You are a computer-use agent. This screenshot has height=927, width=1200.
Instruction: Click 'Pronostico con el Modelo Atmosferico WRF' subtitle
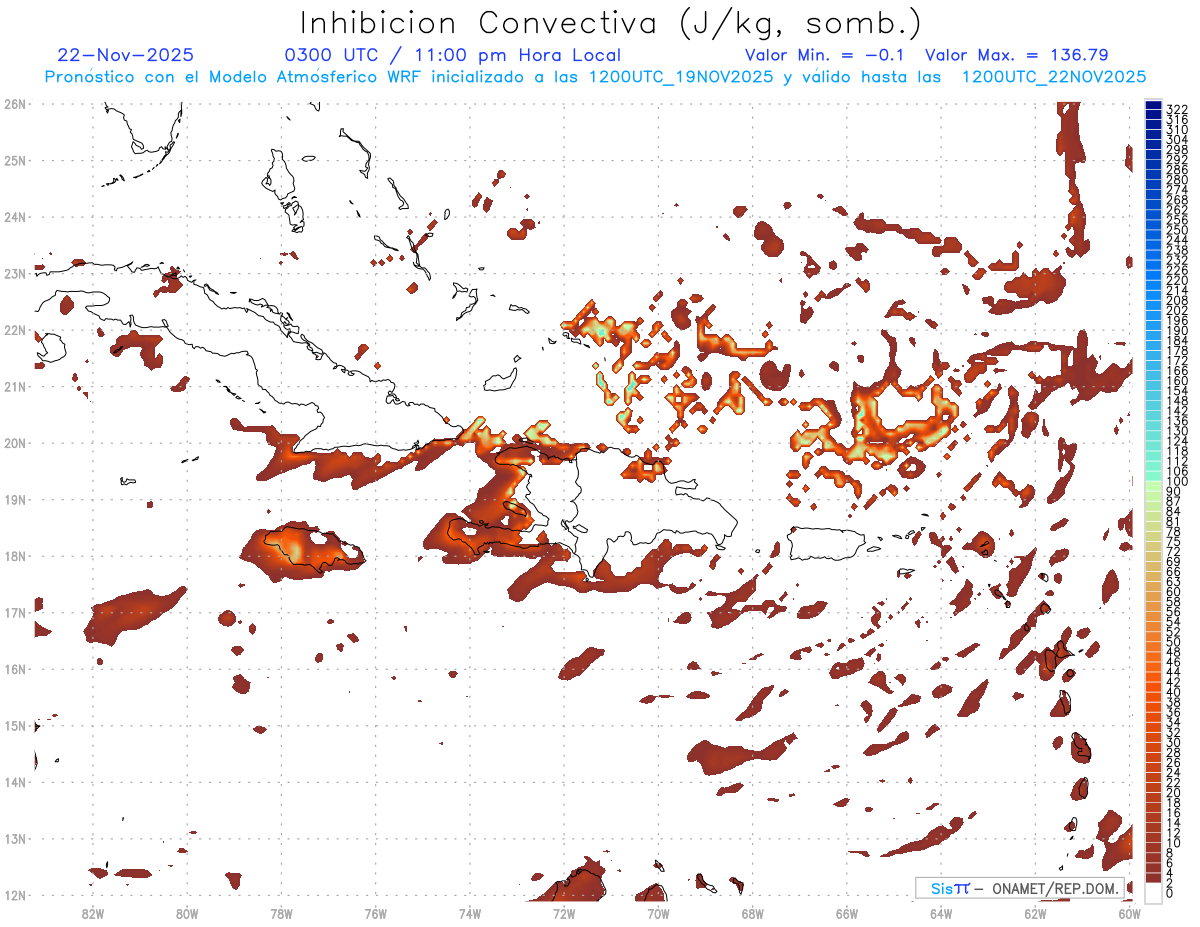point(233,77)
